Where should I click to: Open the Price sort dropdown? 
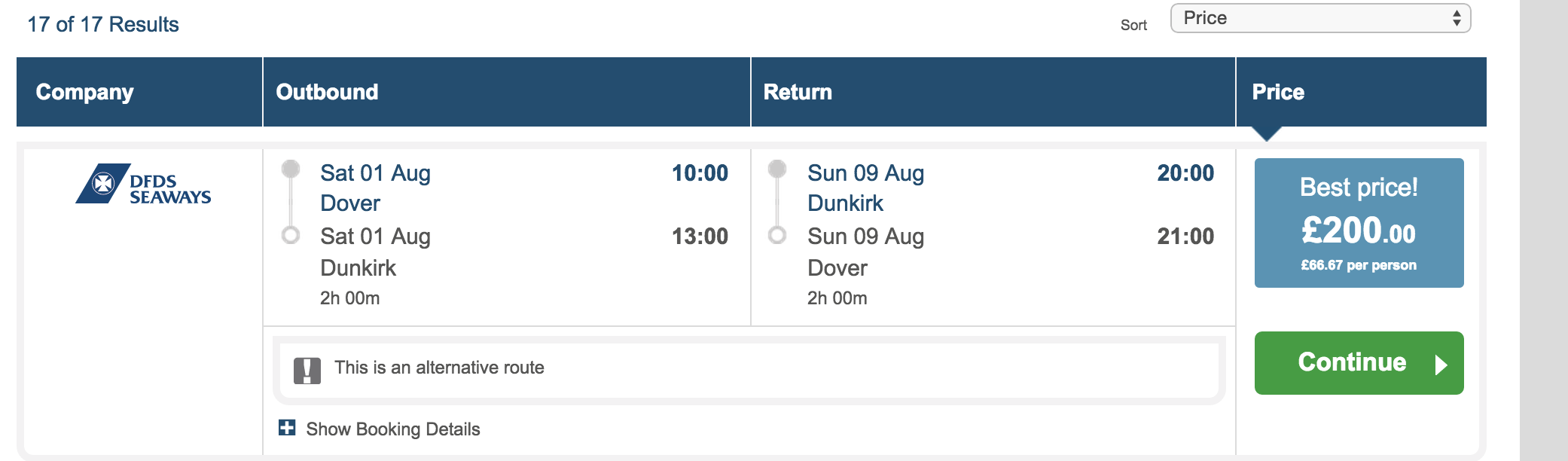[1320, 18]
